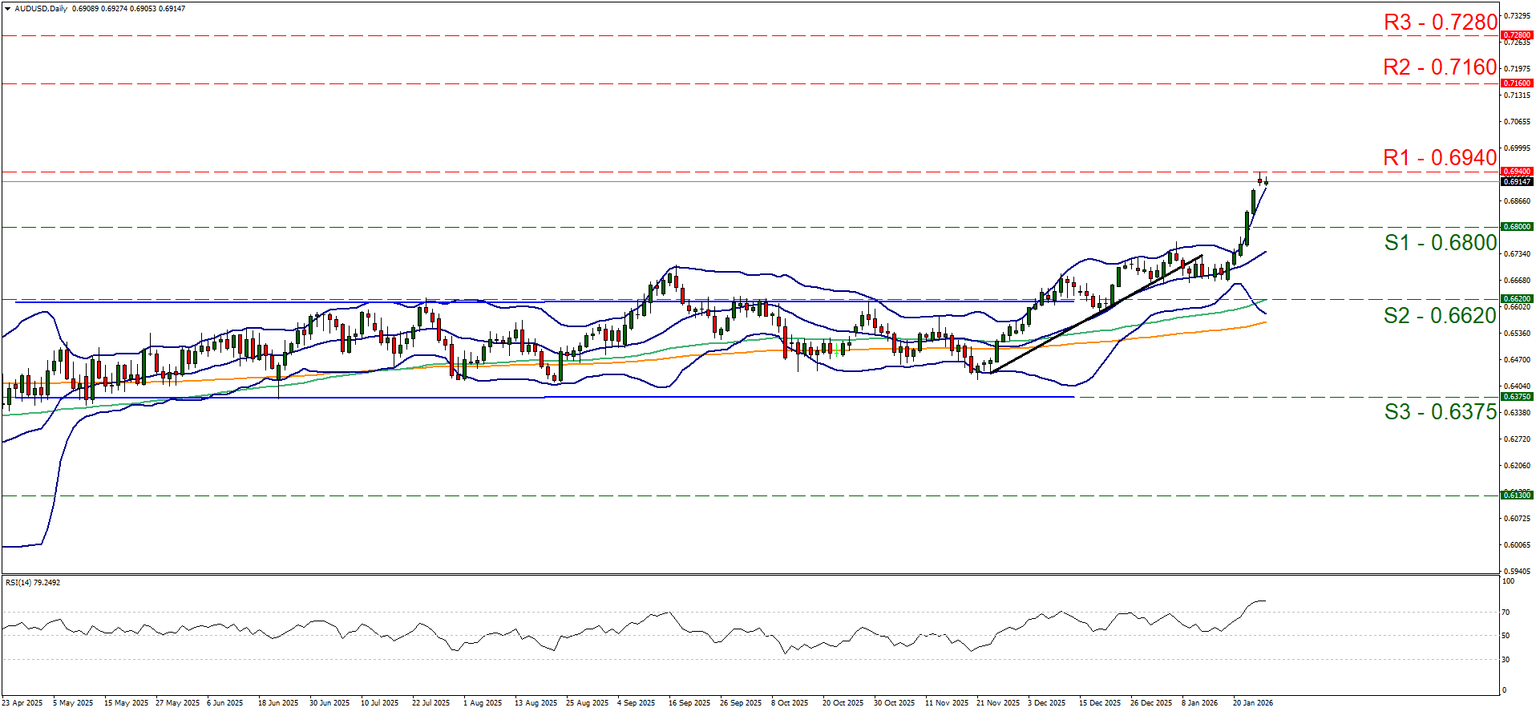The width and height of the screenshot is (1536, 712).
Task: Select the S2 - 0.6620 support label
Action: [1440, 315]
